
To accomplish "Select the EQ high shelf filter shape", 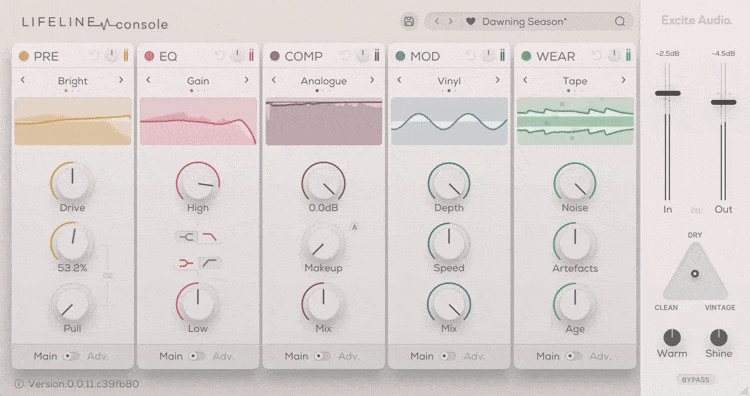I will click(210, 237).
